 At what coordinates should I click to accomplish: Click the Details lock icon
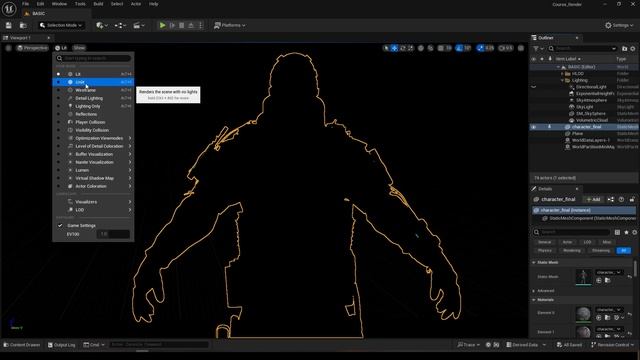632,199
